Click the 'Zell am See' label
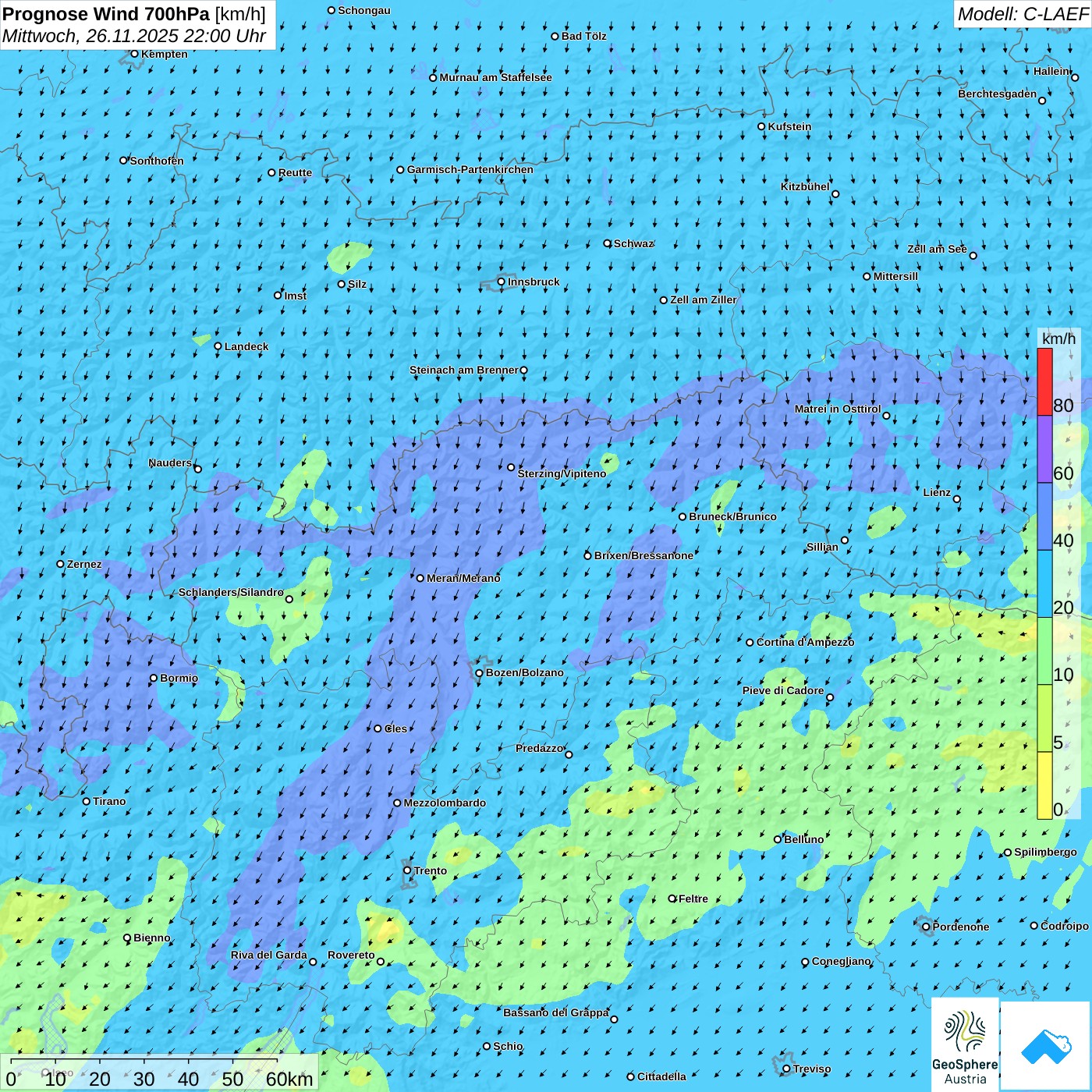 (937, 249)
